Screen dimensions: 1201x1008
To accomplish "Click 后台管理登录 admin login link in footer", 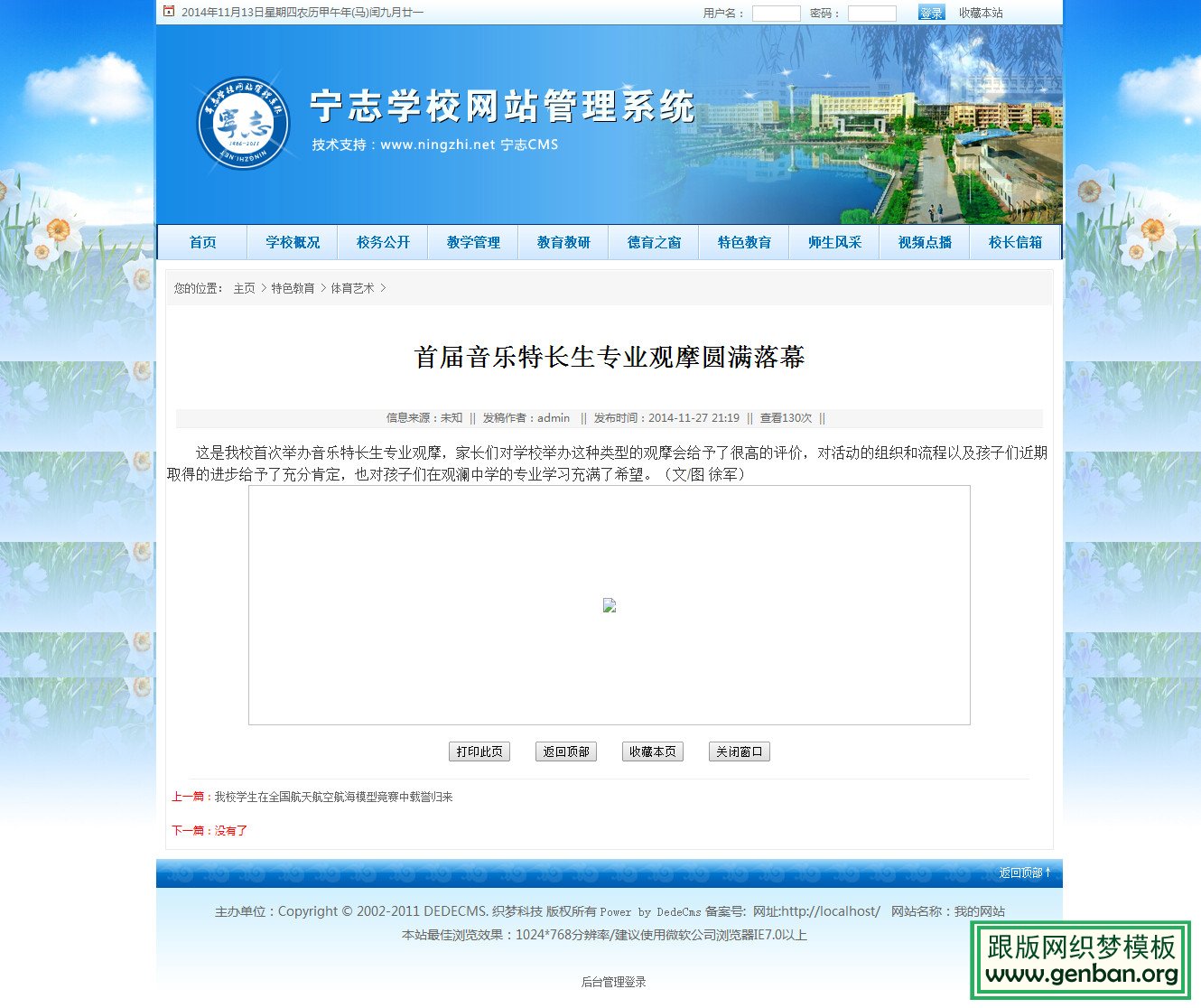I will 614,982.
